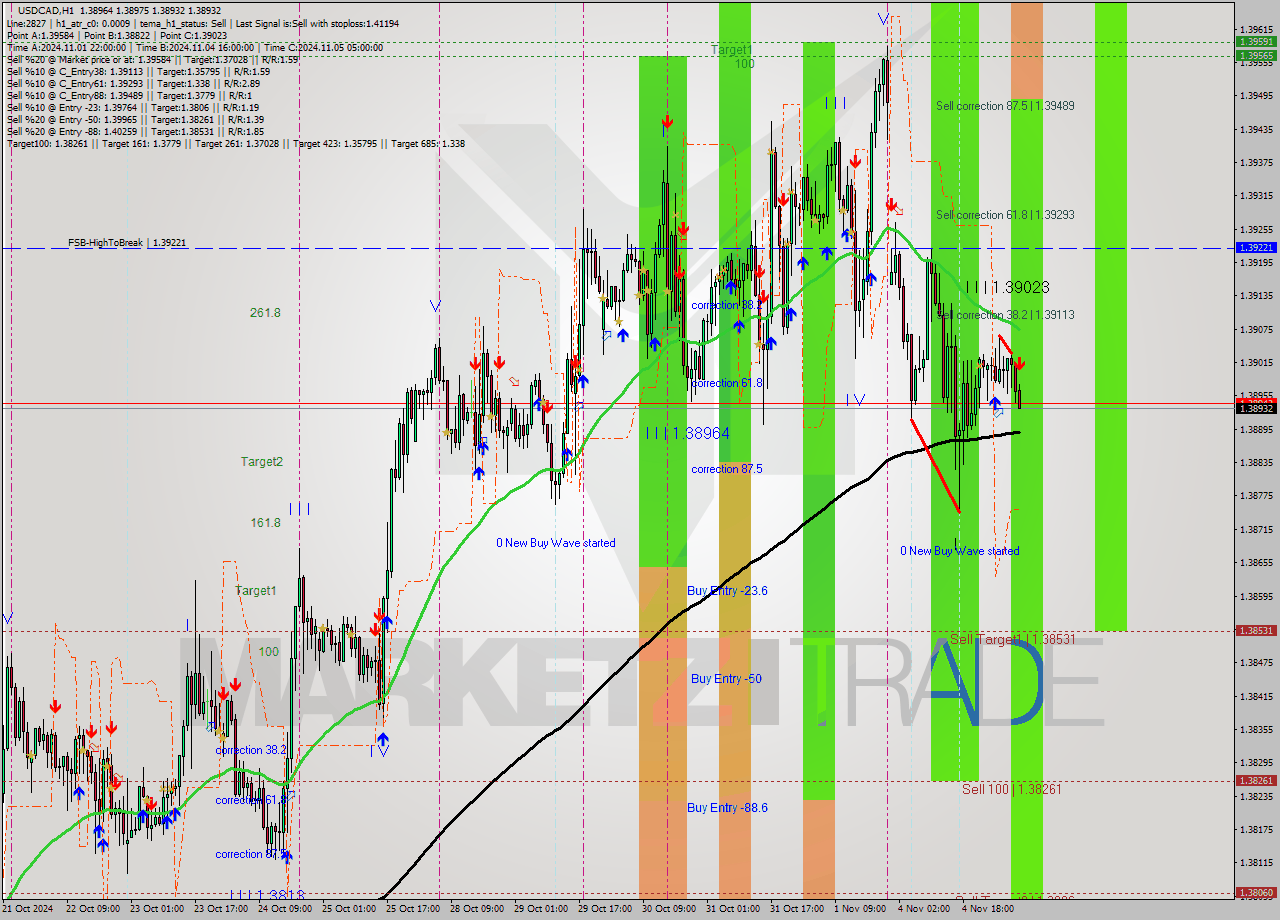
Task: Click the 'Buy Entry -88.6' label
Action: click(x=727, y=808)
